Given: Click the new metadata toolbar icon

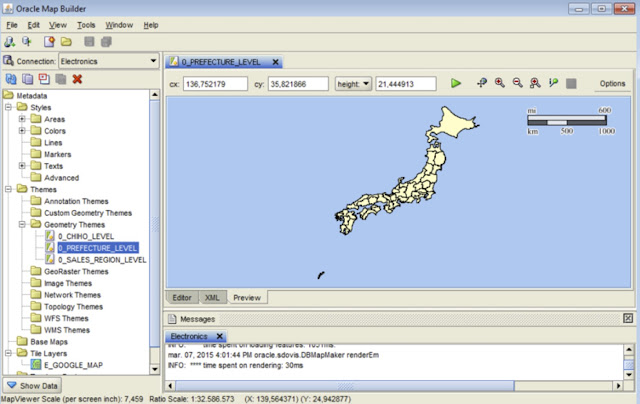Looking at the screenshot, I should point(49,42).
